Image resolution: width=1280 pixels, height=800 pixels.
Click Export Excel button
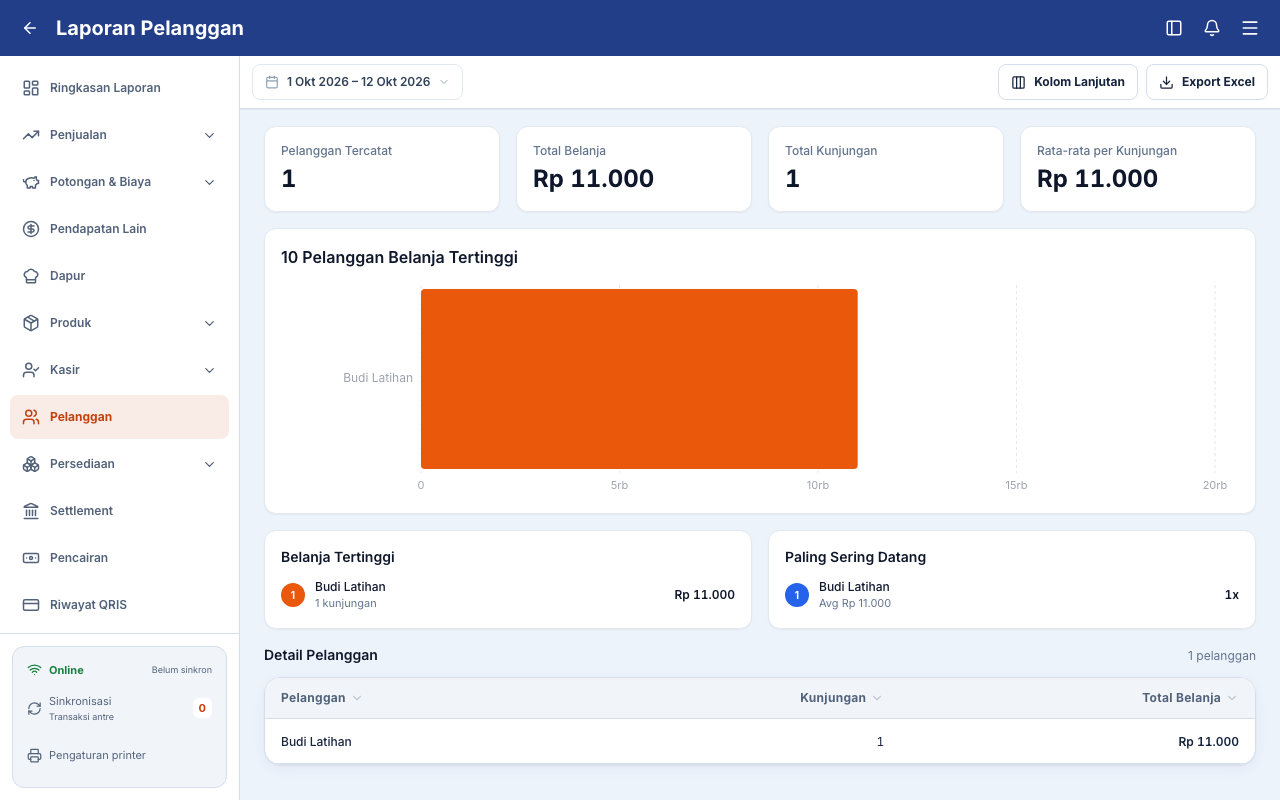(x=1207, y=82)
